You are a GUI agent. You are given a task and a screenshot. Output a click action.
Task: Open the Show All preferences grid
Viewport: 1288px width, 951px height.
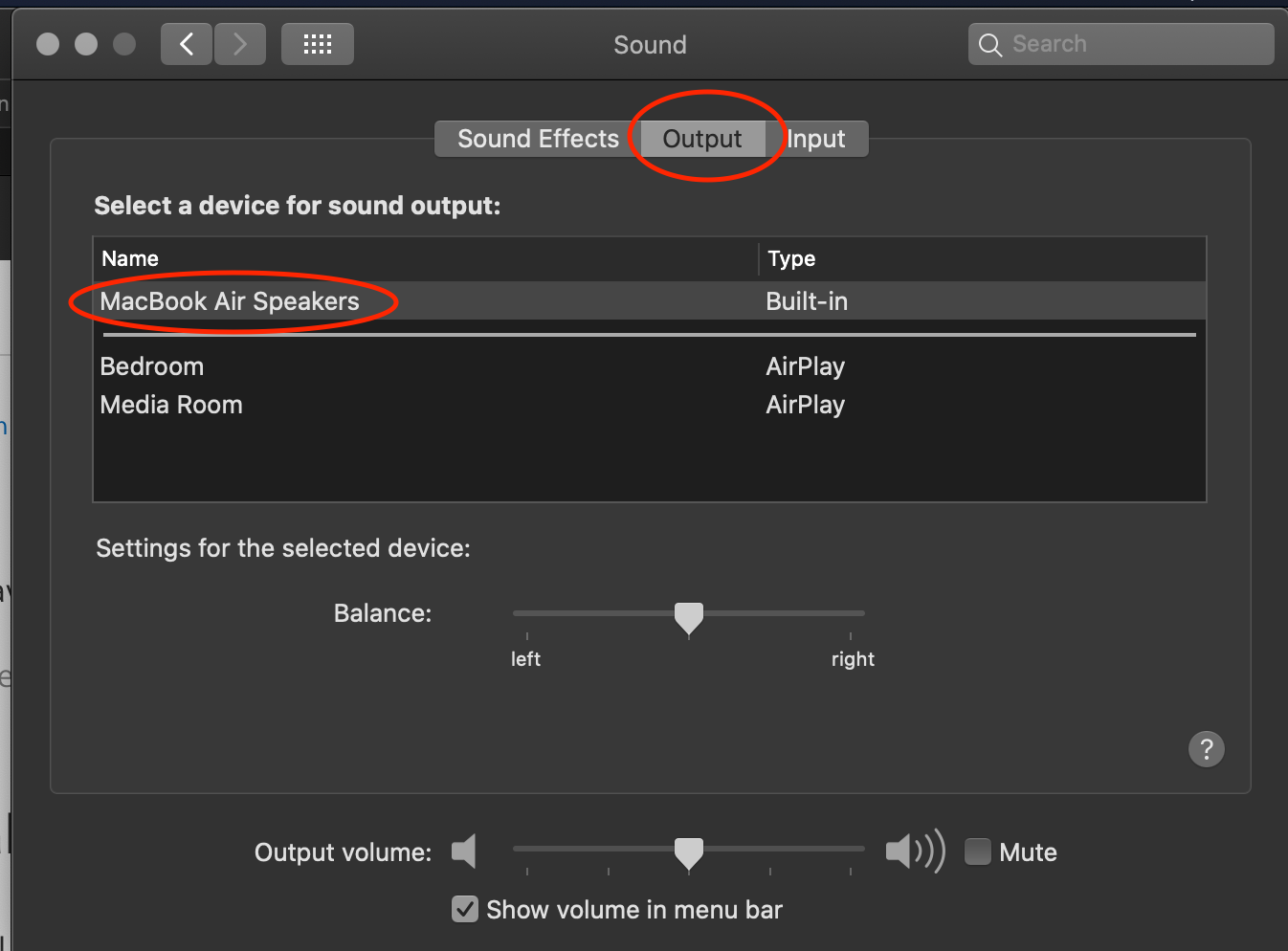click(317, 44)
